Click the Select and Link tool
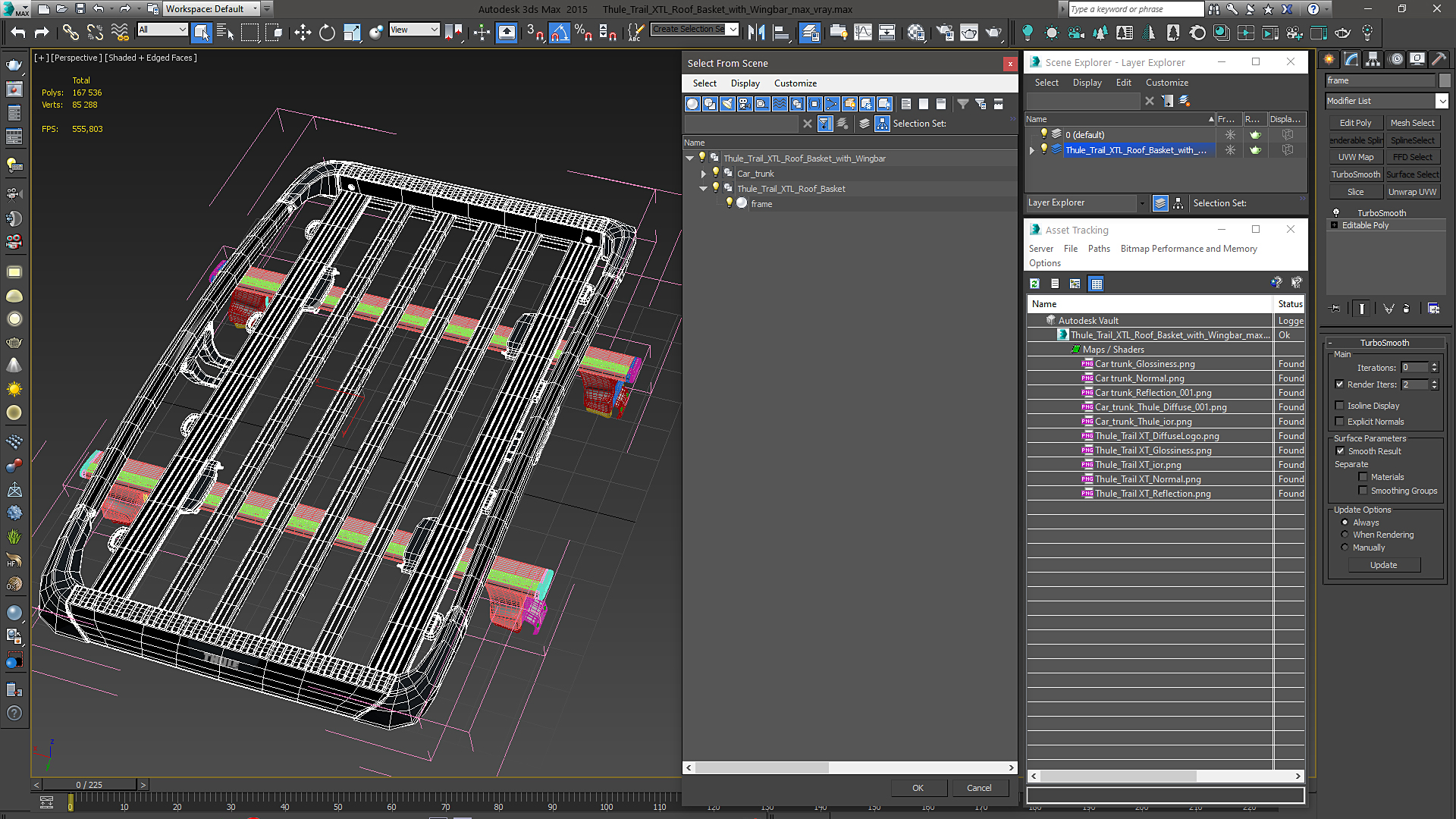This screenshot has width=1456, height=819. (71, 33)
